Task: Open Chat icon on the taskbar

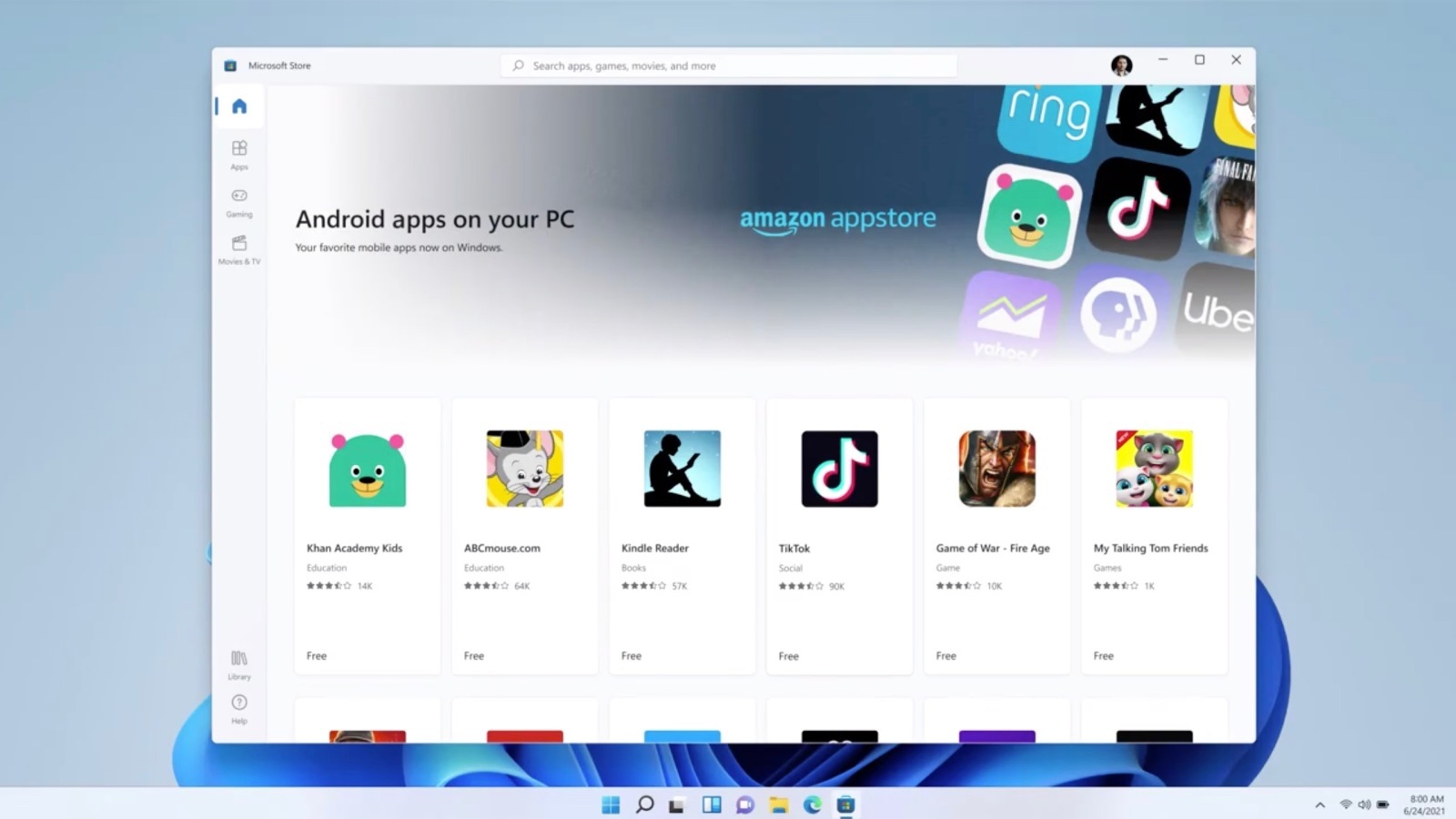Action: 745,804
